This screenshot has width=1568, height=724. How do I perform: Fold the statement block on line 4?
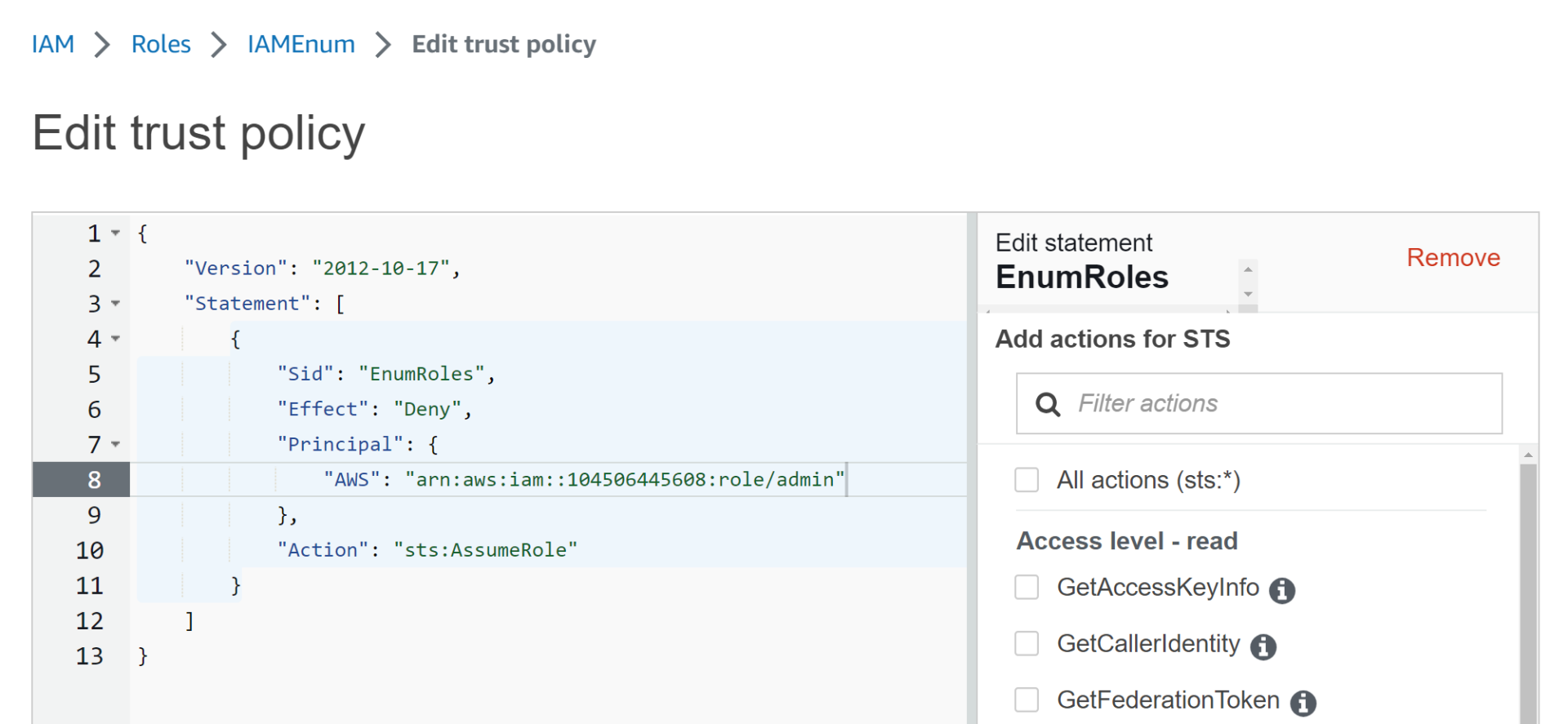116,339
